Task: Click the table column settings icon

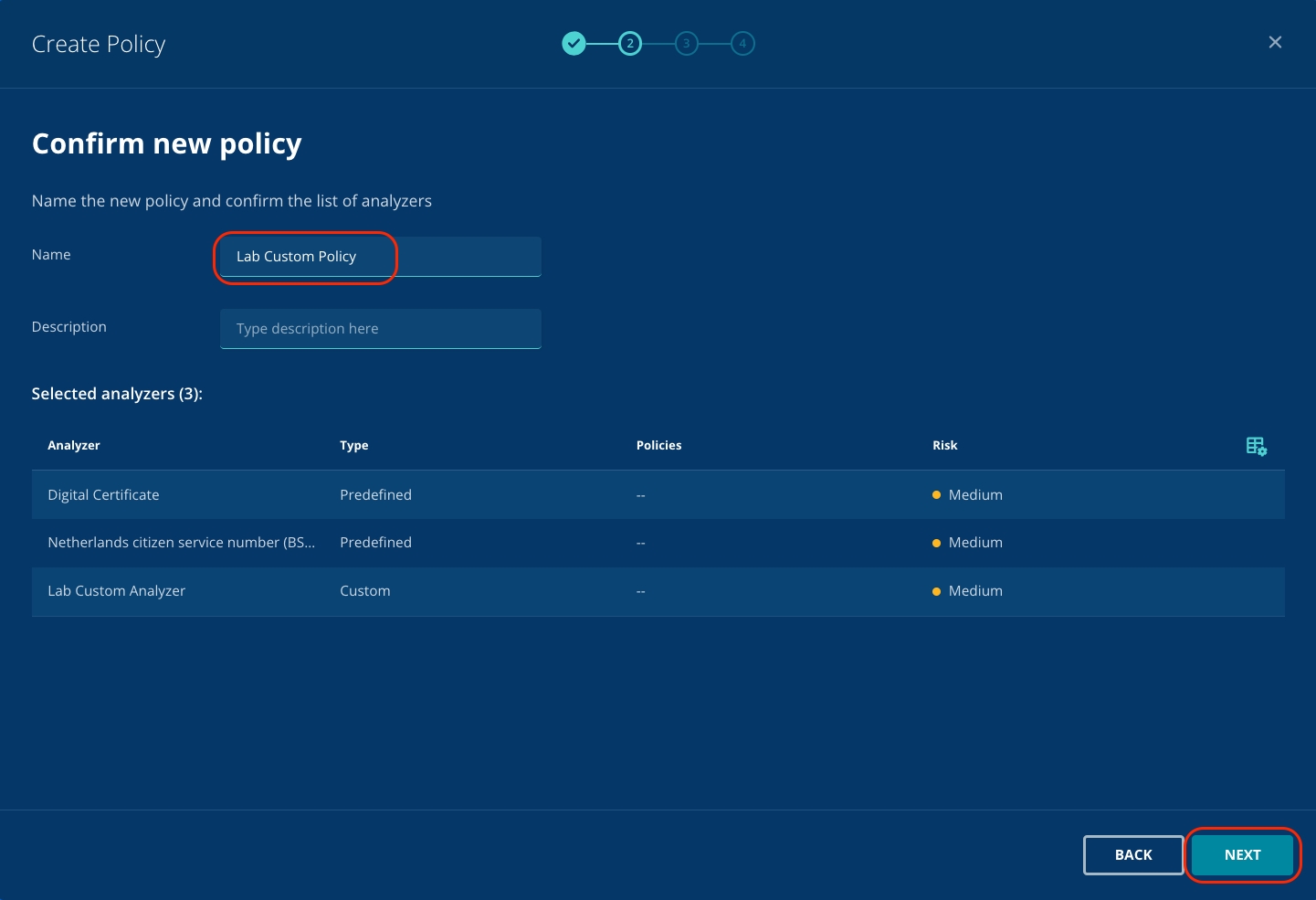Action: coord(1256,446)
